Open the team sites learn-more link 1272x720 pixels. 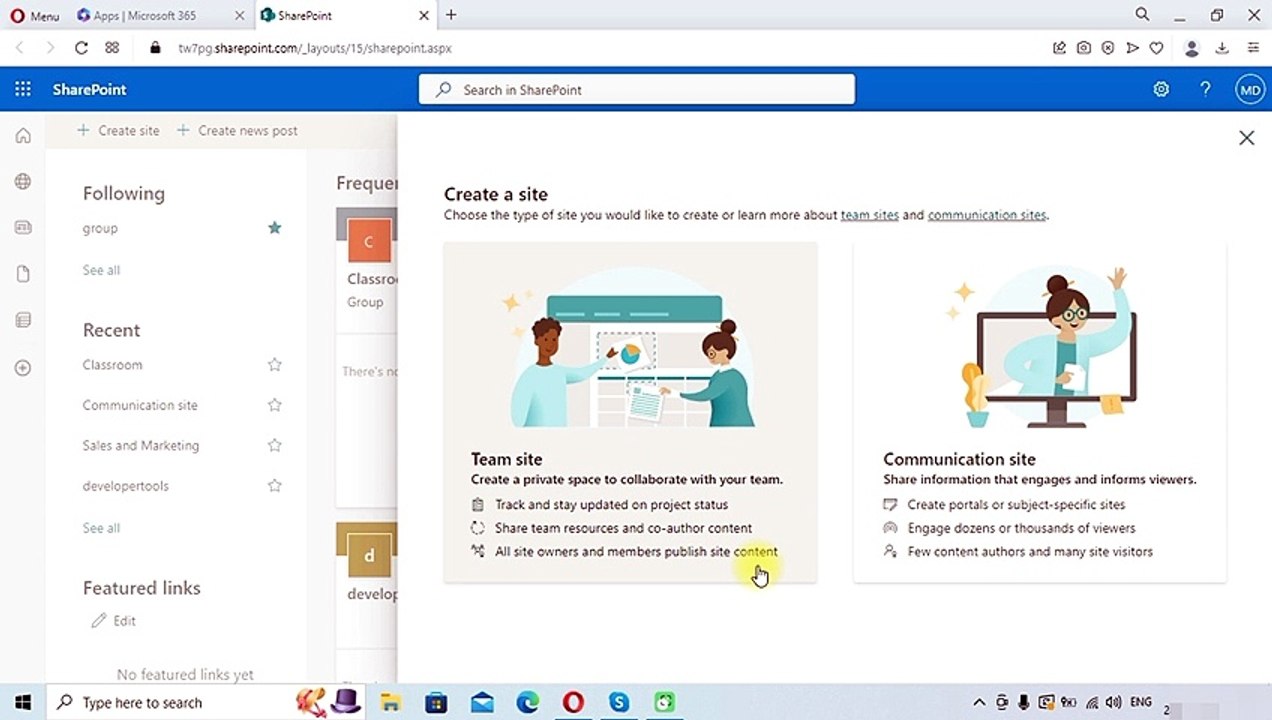pyautogui.click(x=869, y=215)
